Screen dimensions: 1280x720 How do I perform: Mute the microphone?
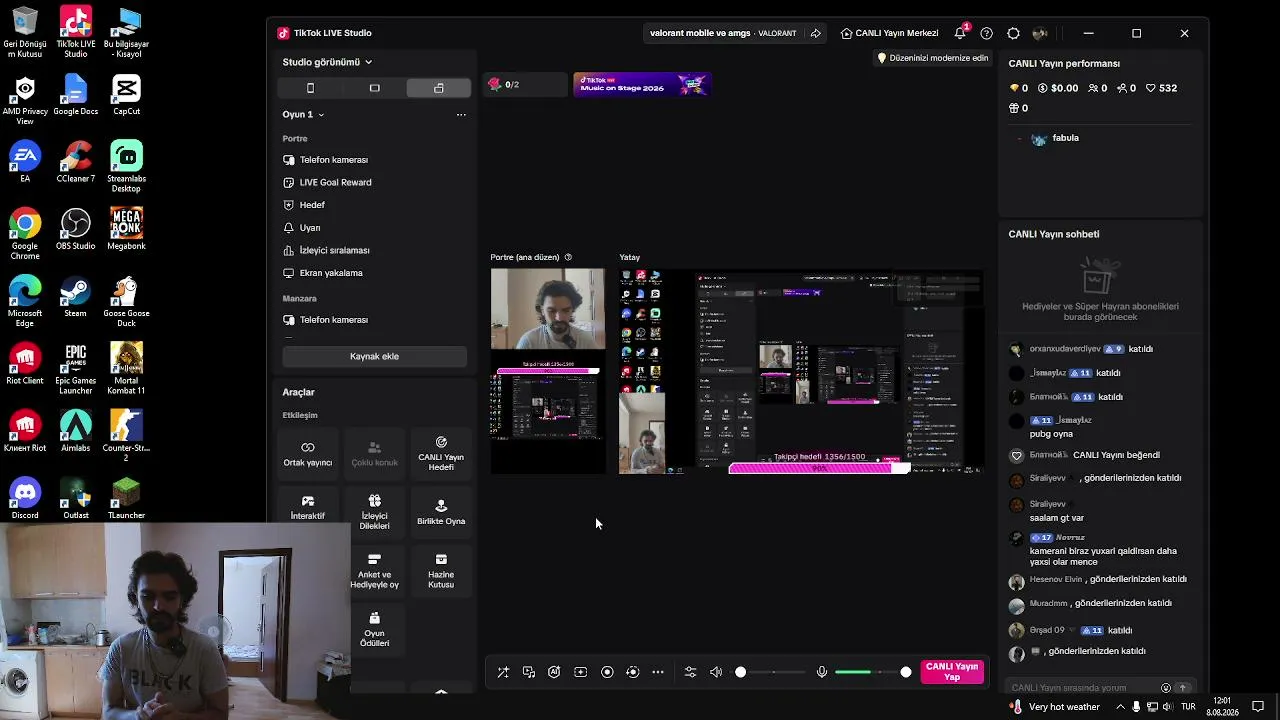pyautogui.click(x=822, y=672)
